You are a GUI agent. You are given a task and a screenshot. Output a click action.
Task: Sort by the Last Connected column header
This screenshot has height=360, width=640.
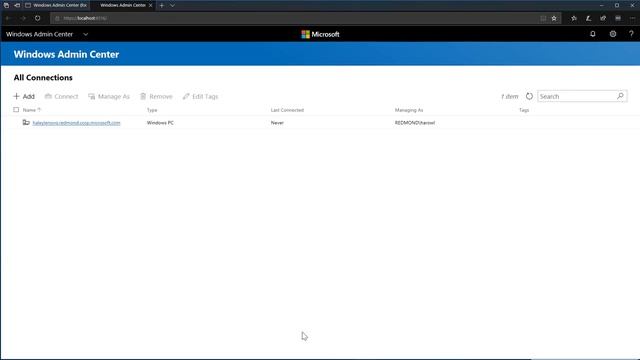[287, 110]
